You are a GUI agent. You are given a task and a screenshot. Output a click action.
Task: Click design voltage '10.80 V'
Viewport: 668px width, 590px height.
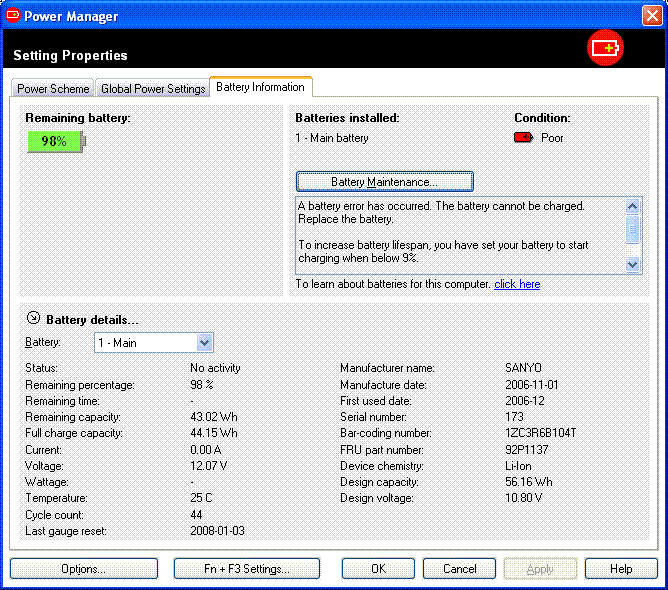click(x=523, y=498)
